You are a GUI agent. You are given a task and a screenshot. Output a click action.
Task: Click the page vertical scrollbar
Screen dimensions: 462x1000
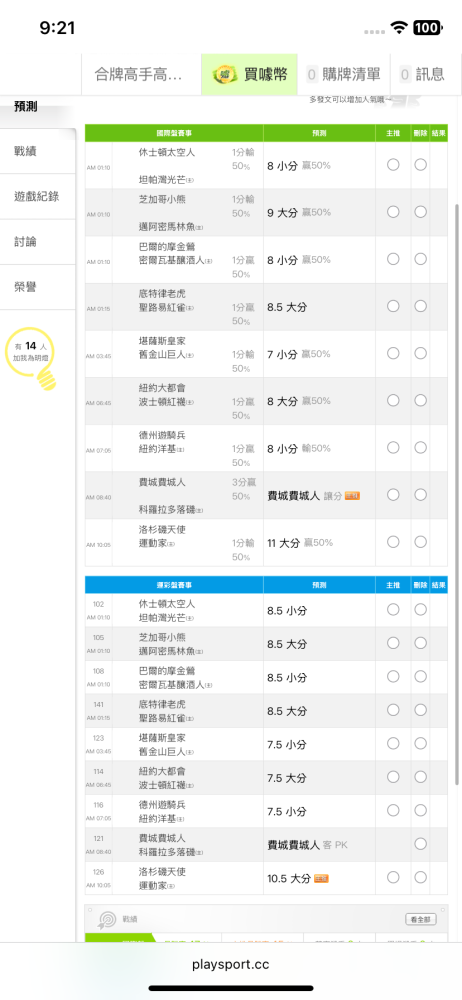point(458,494)
